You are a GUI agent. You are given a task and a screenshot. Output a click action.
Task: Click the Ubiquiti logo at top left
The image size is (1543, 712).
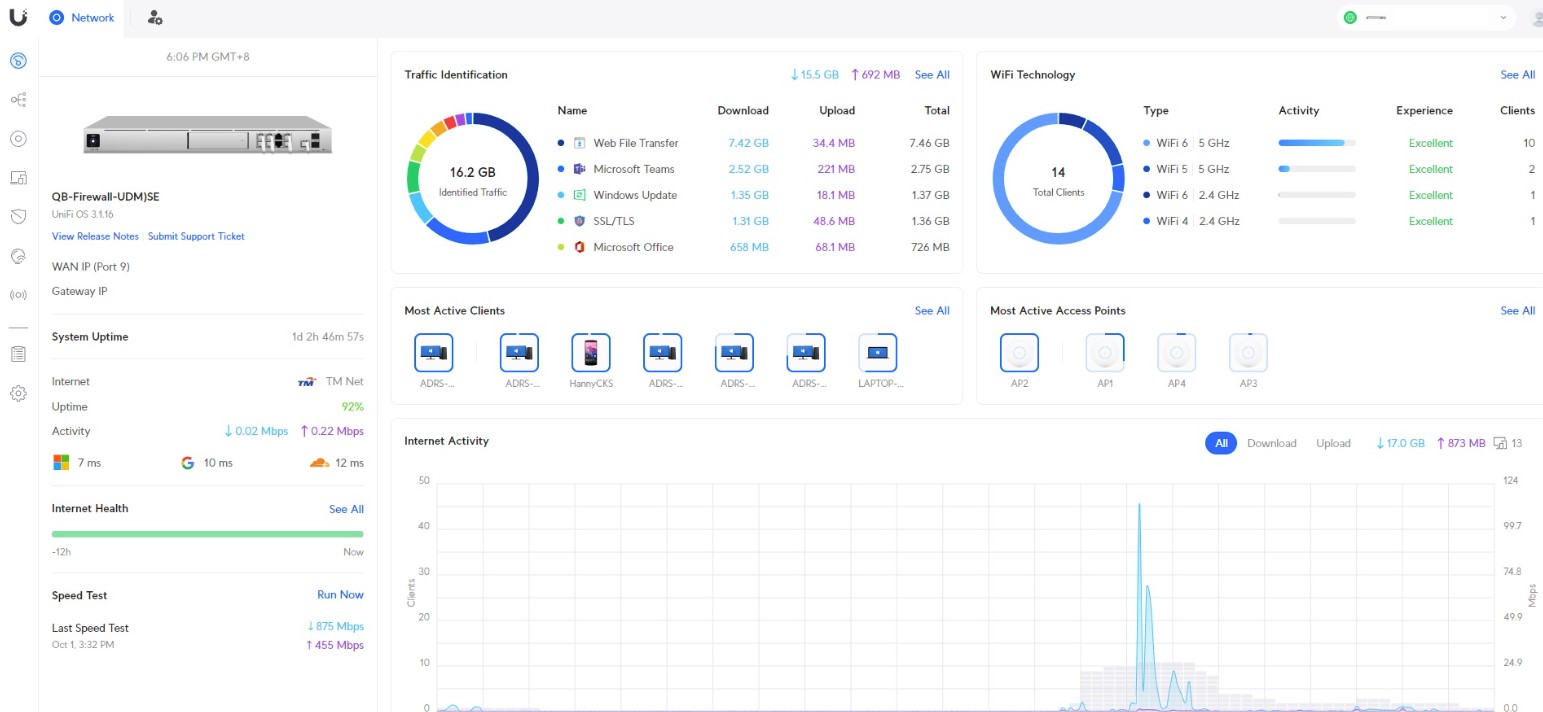pyautogui.click(x=18, y=17)
